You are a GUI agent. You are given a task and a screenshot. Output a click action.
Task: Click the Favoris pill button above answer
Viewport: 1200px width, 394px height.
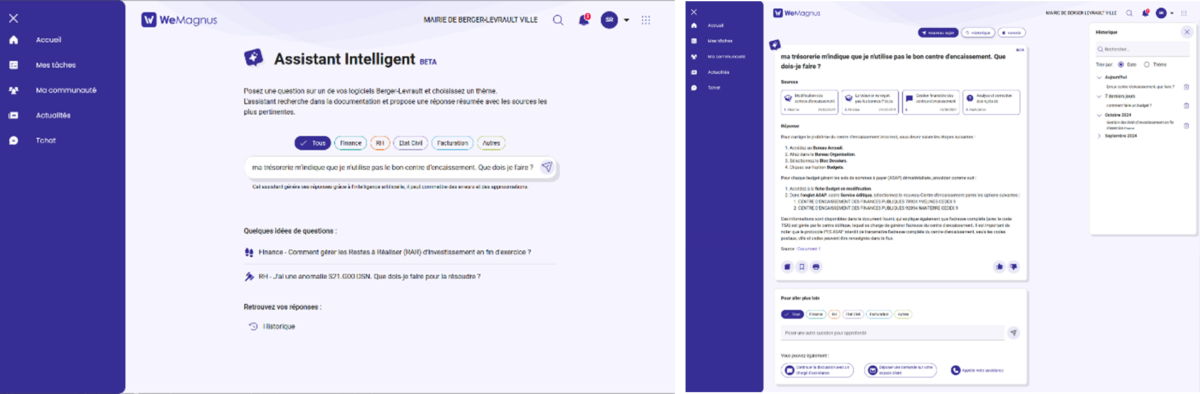(x=1011, y=33)
